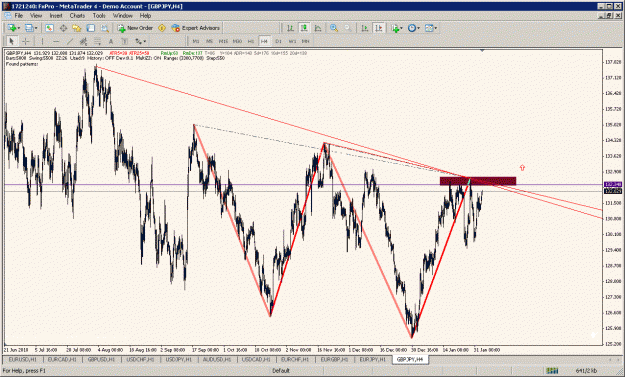Expand the New Chart dropdown arrow

(18, 28)
